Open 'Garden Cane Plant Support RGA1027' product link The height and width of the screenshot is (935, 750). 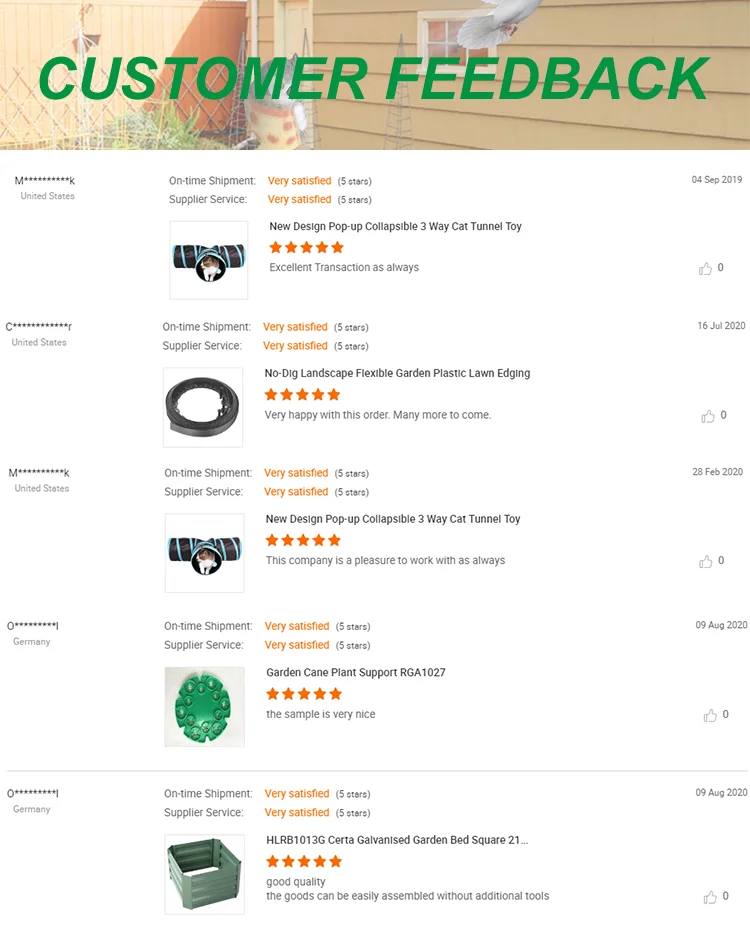point(356,673)
